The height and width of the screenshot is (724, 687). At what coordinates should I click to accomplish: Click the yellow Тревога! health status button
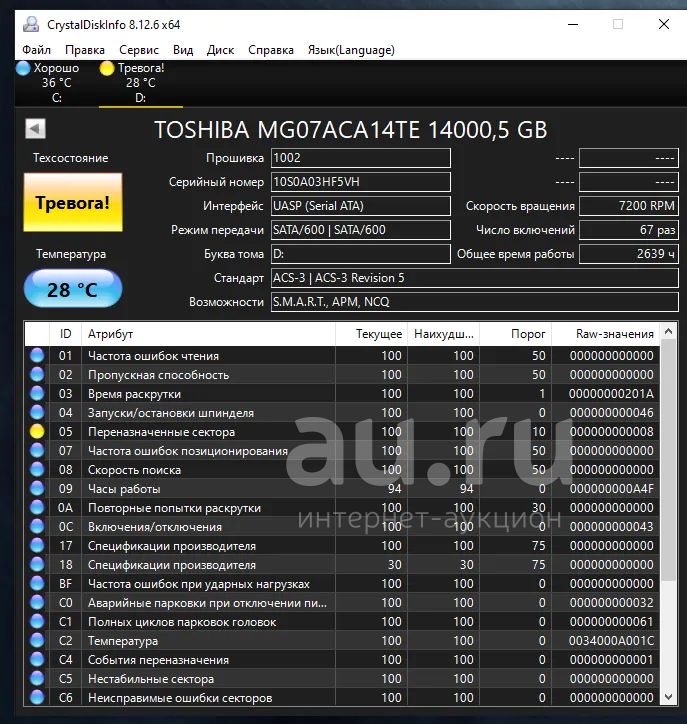[73, 202]
